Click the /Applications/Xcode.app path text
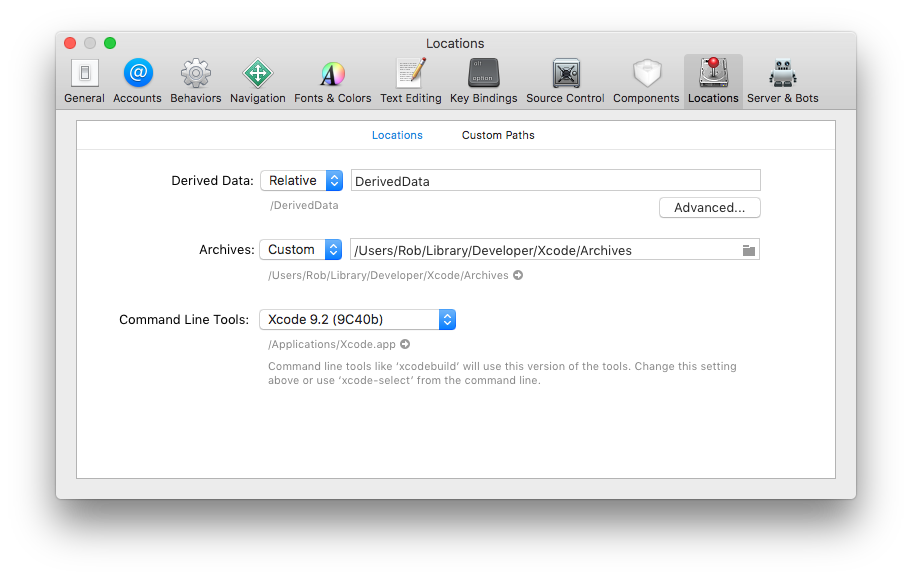This screenshot has width=912, height=579. [x=332, y=344]
